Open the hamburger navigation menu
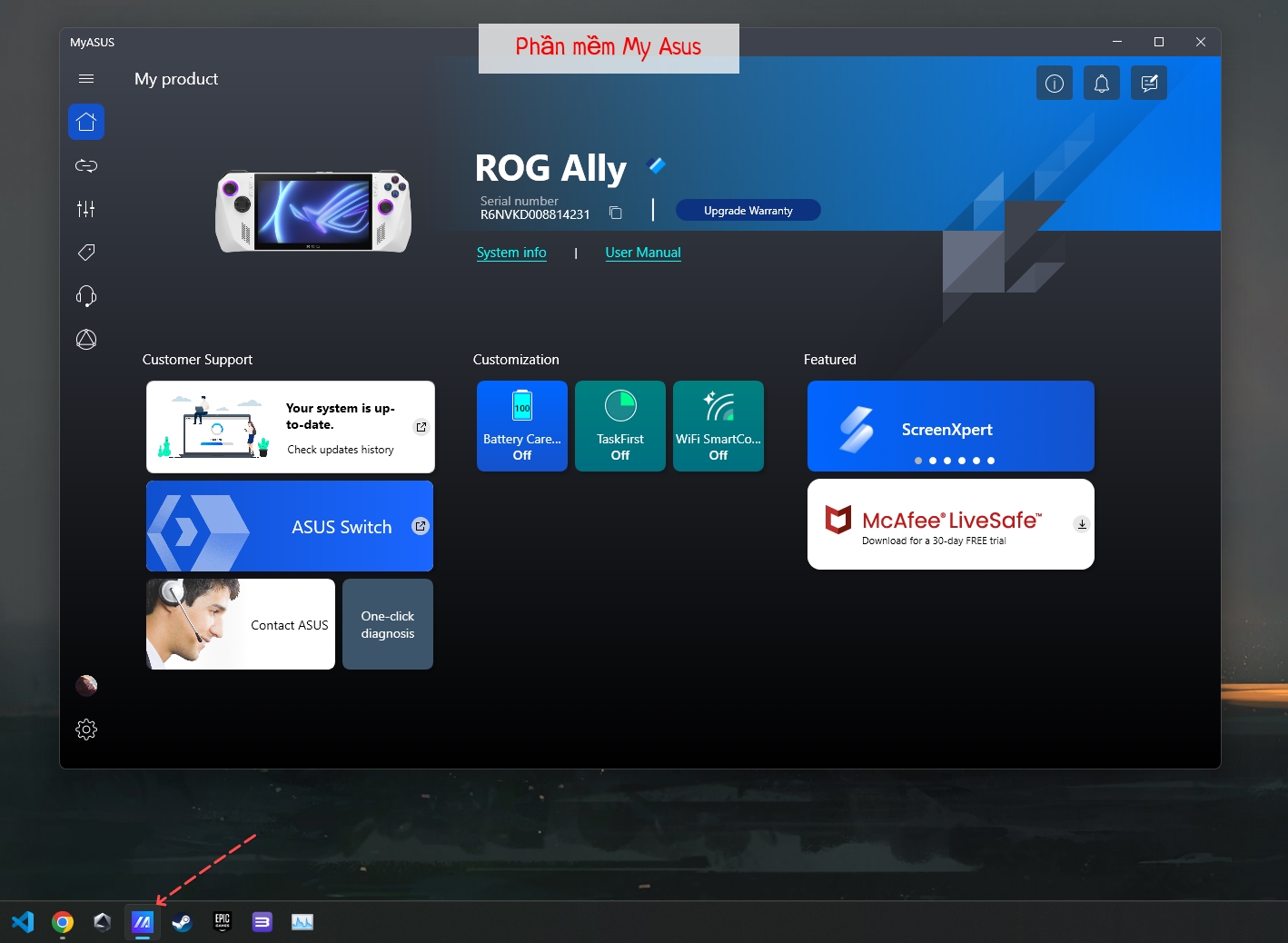Screen dimensions: 1288x943 click(86, 79)
